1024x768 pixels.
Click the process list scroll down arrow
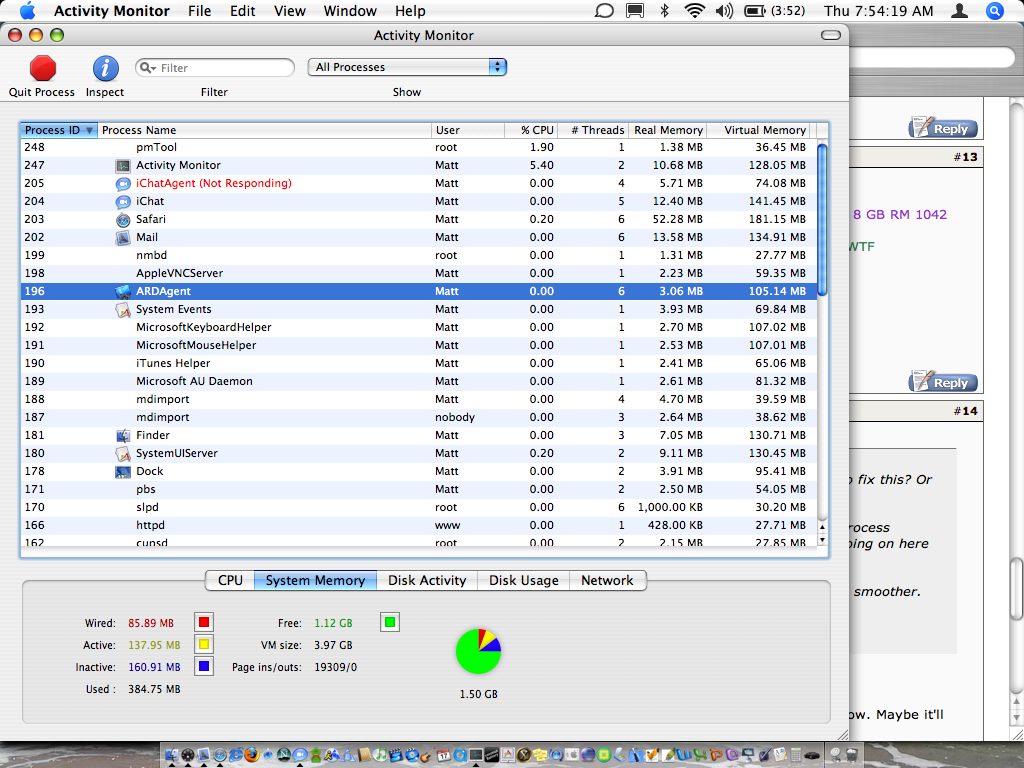(822, 540)
